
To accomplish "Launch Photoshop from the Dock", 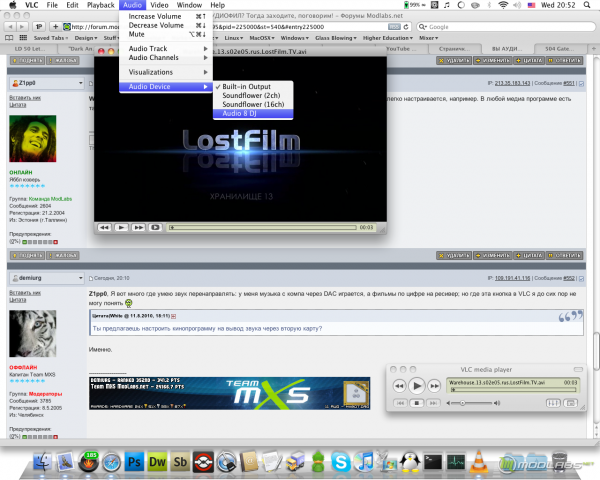I will [134, 462].
